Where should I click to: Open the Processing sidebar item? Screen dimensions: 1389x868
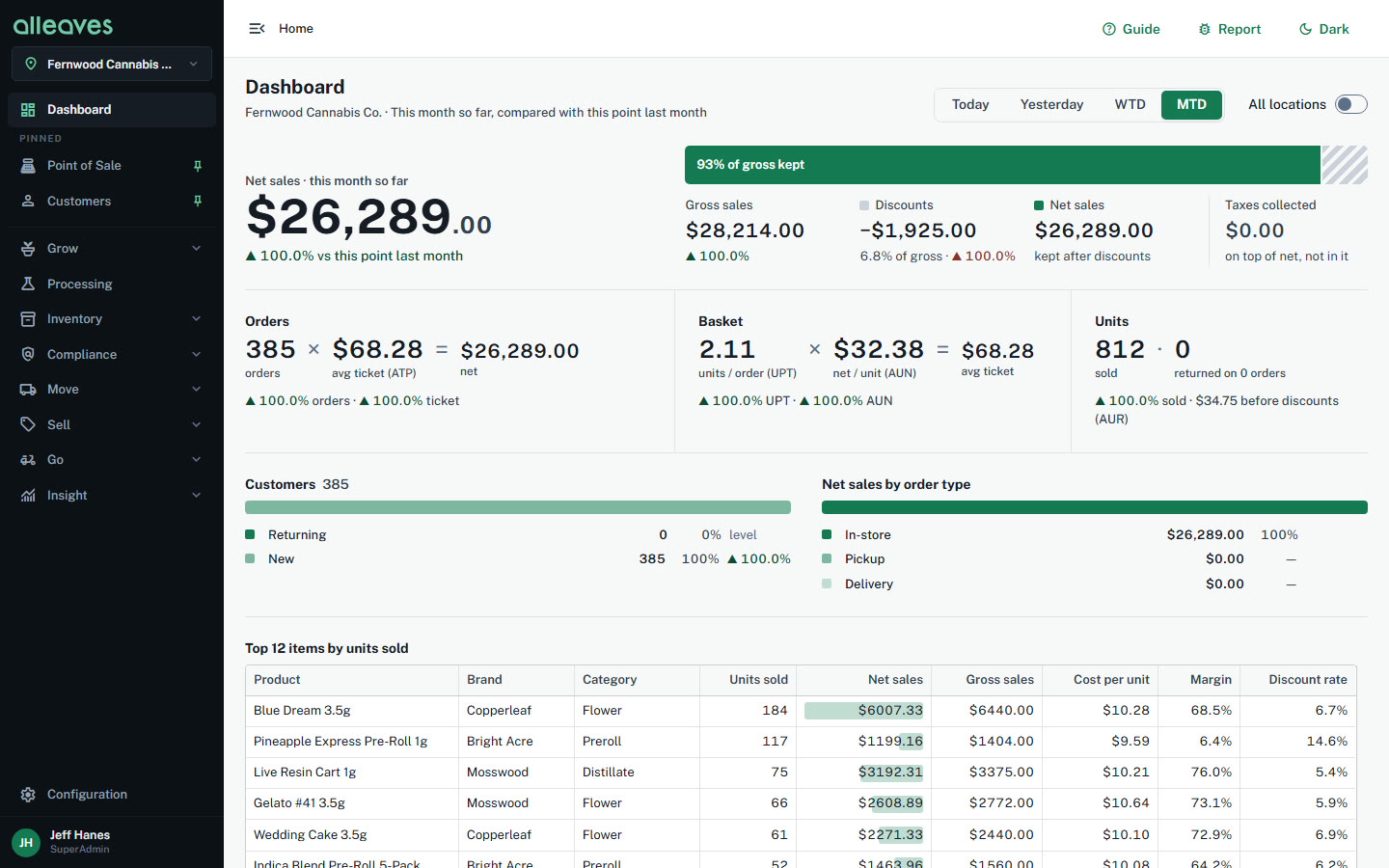tap(112, 285)
